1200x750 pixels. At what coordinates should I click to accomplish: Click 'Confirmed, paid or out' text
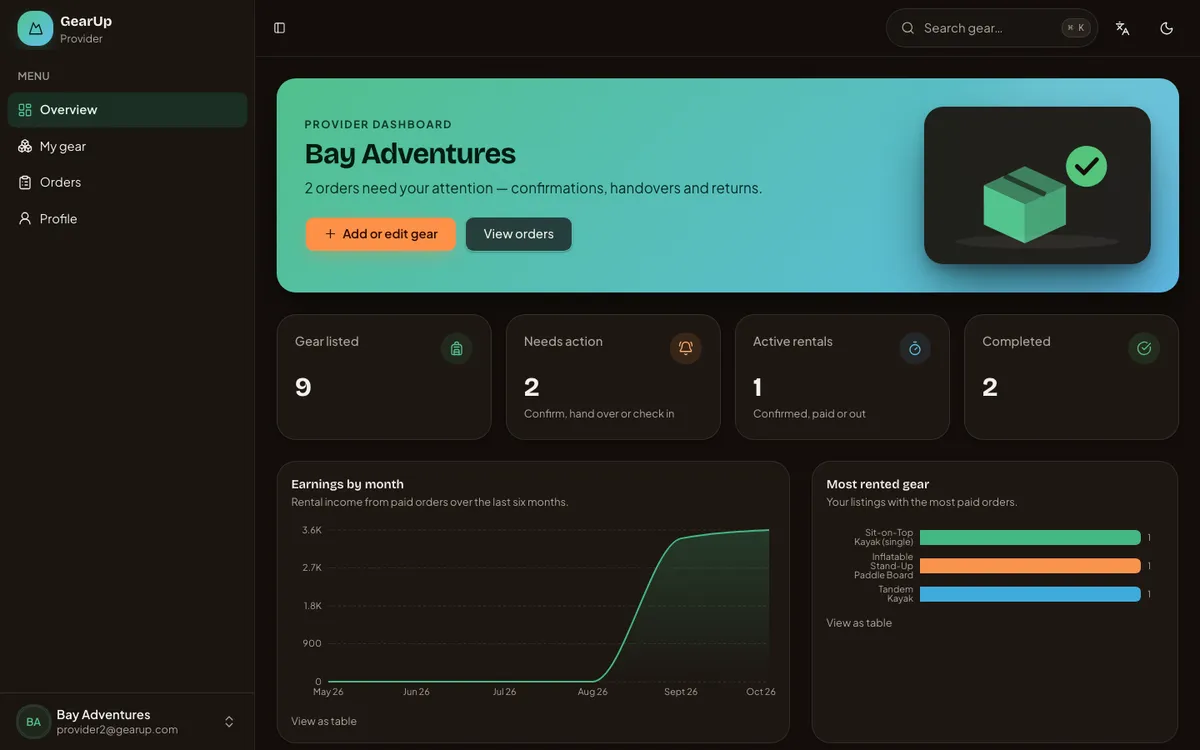click(809, 414)
